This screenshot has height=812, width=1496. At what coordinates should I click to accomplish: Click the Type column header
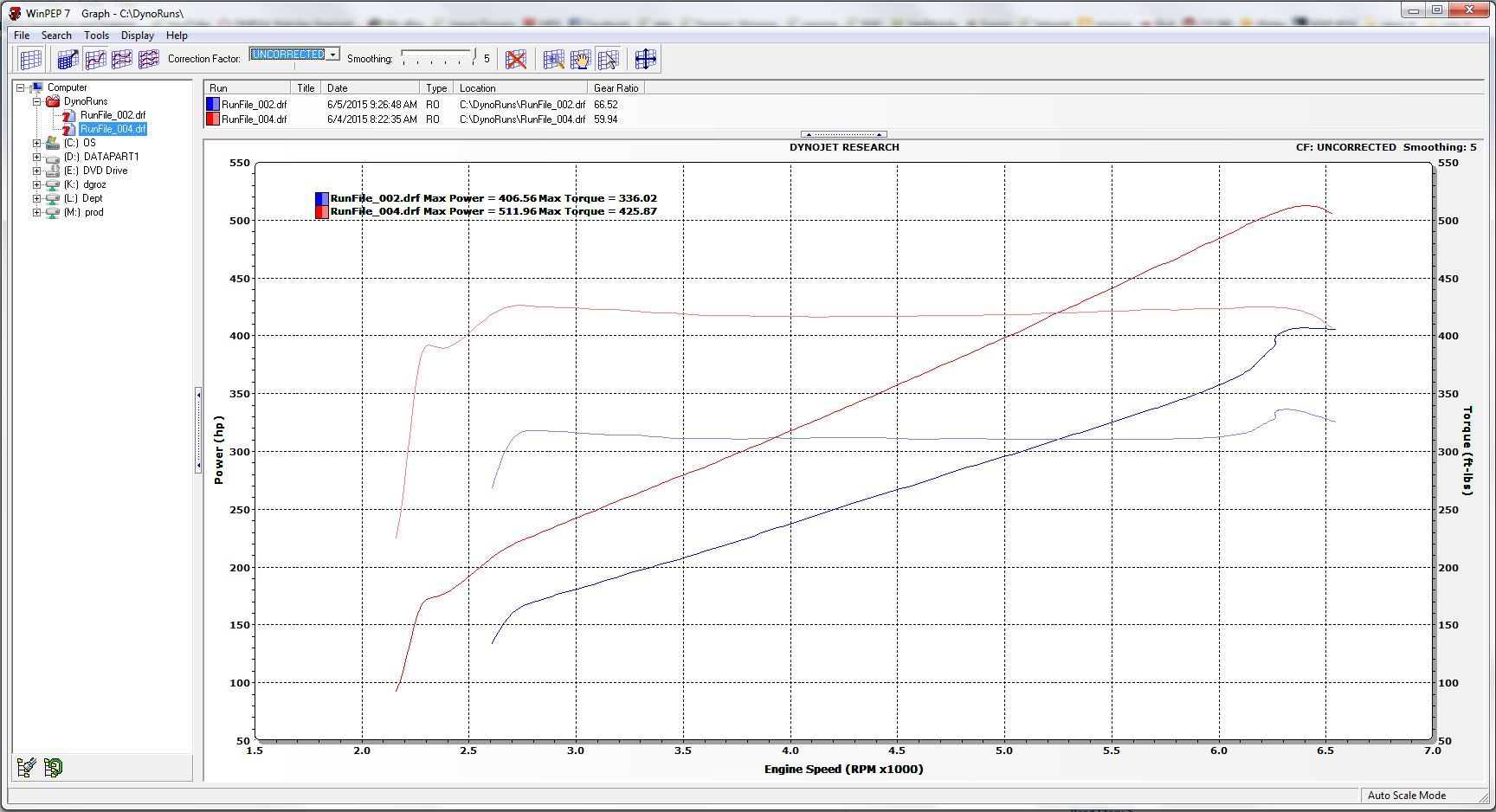point(437,88)
